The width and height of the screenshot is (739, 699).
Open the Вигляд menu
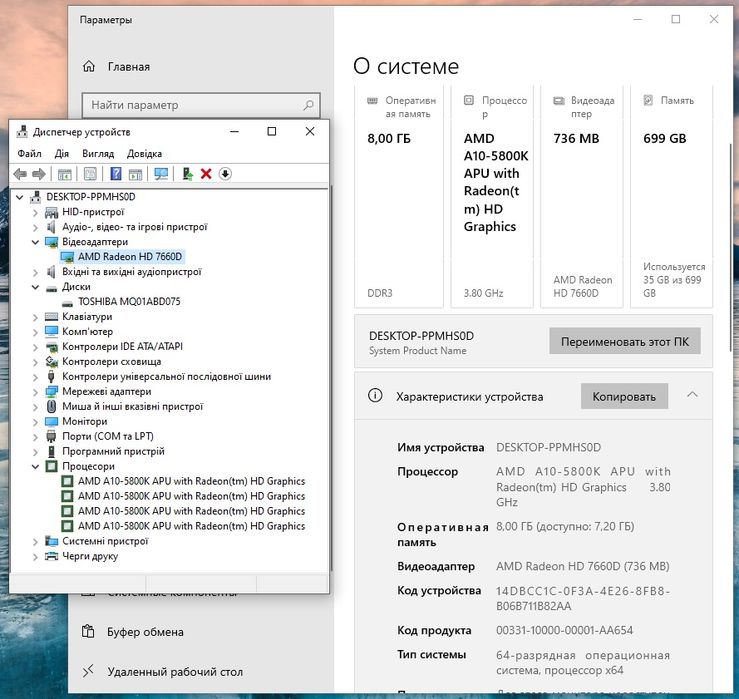(98, 154)
